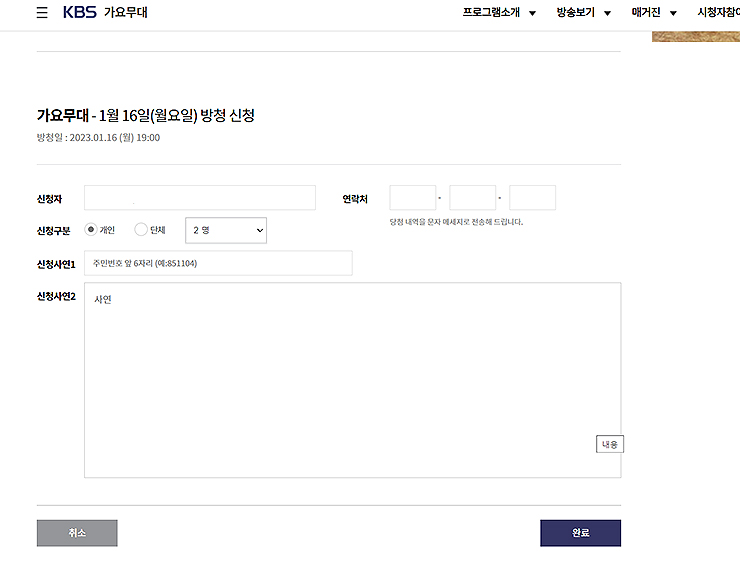The height and width of the screenshot is (565, 740).
Task: Click the 신청구분 label
Action: point(53,231)
